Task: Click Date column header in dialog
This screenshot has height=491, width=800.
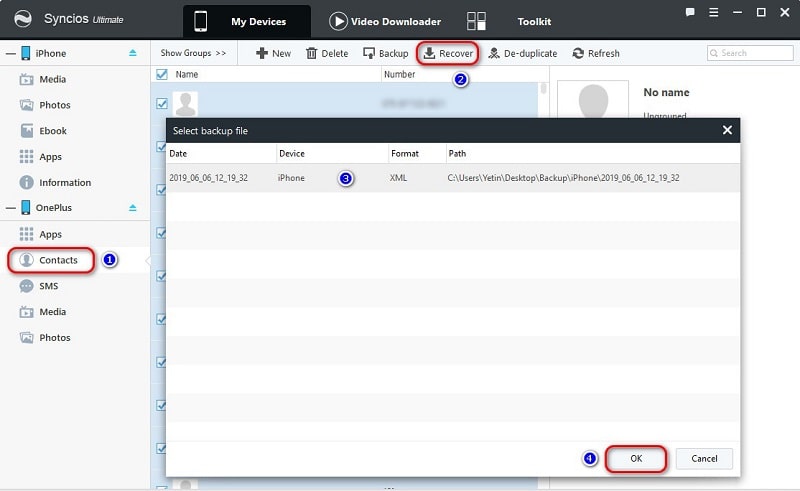Action: pos(178,154)
